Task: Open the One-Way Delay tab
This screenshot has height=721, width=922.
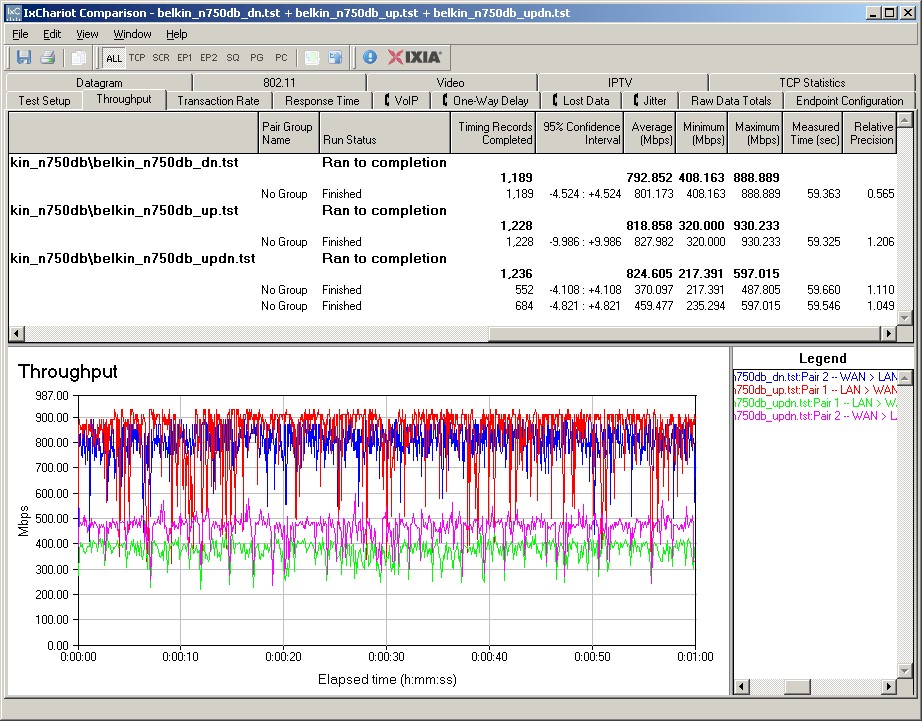Action: pyautogui.click(x=486, y=101)
